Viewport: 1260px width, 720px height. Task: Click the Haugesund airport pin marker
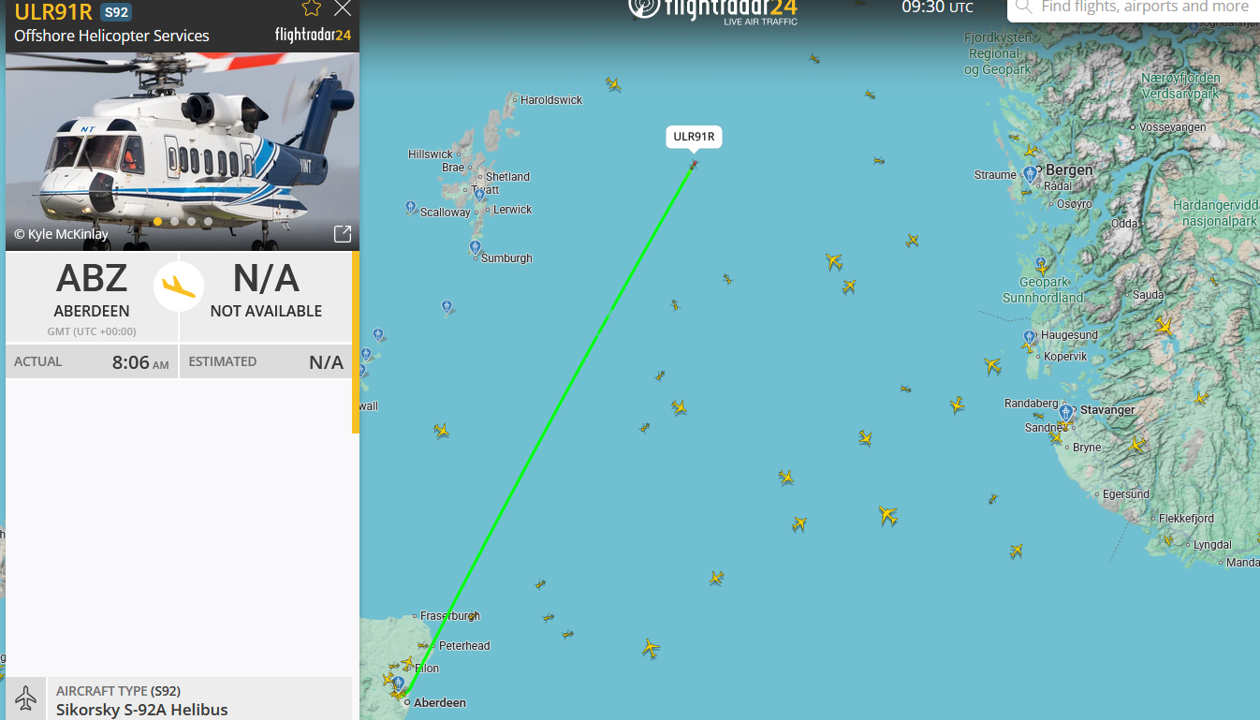click(1029, 337)
